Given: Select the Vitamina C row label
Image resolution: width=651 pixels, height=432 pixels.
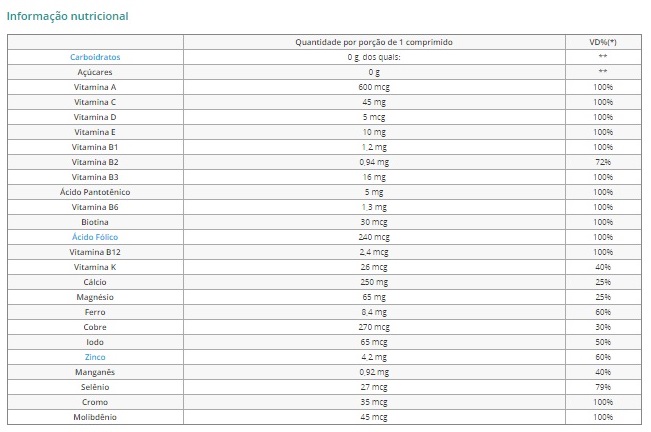Looking at the screenshot, I should point(95,102).
